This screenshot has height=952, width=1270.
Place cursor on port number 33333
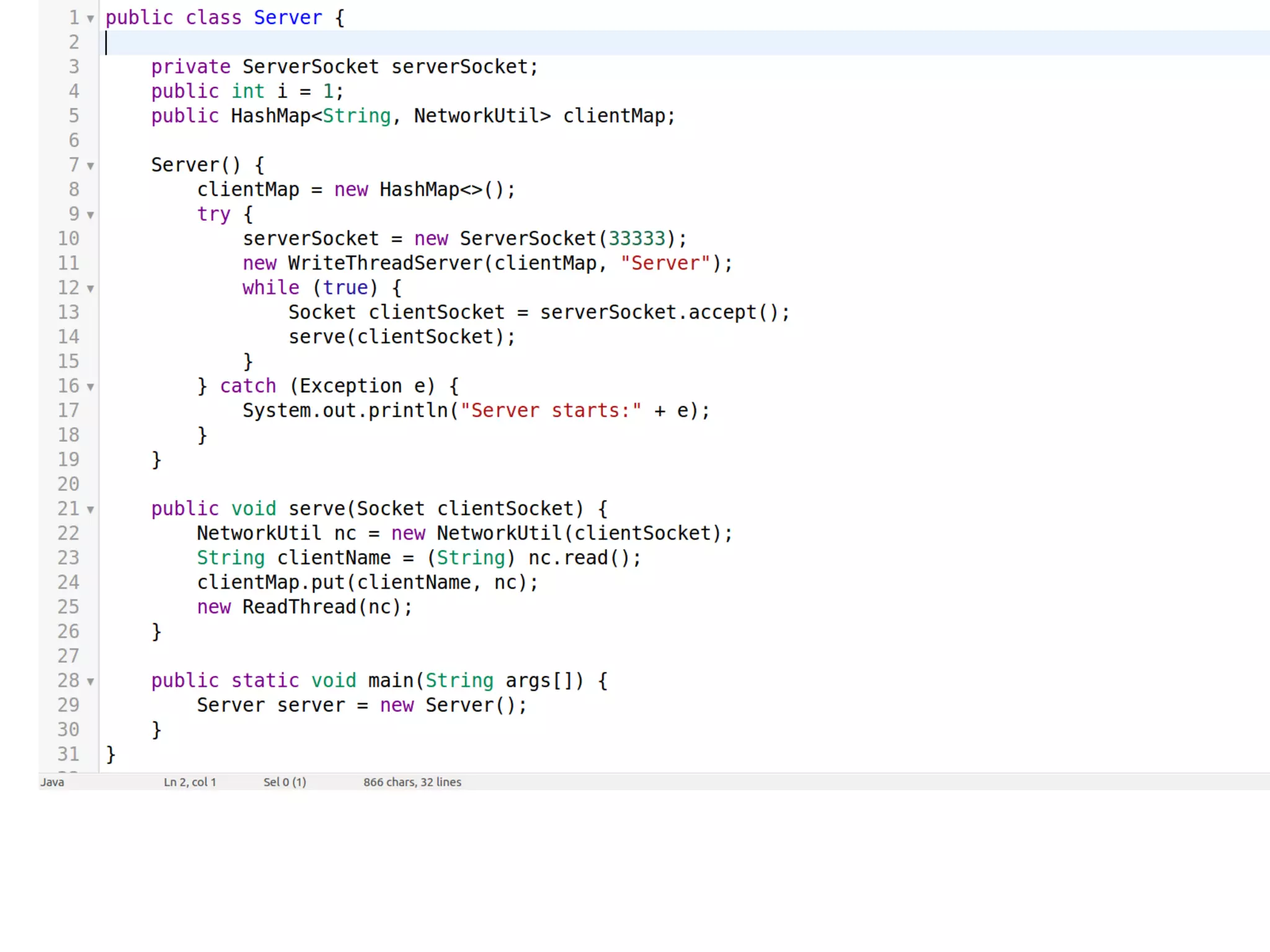coord(636,239)
